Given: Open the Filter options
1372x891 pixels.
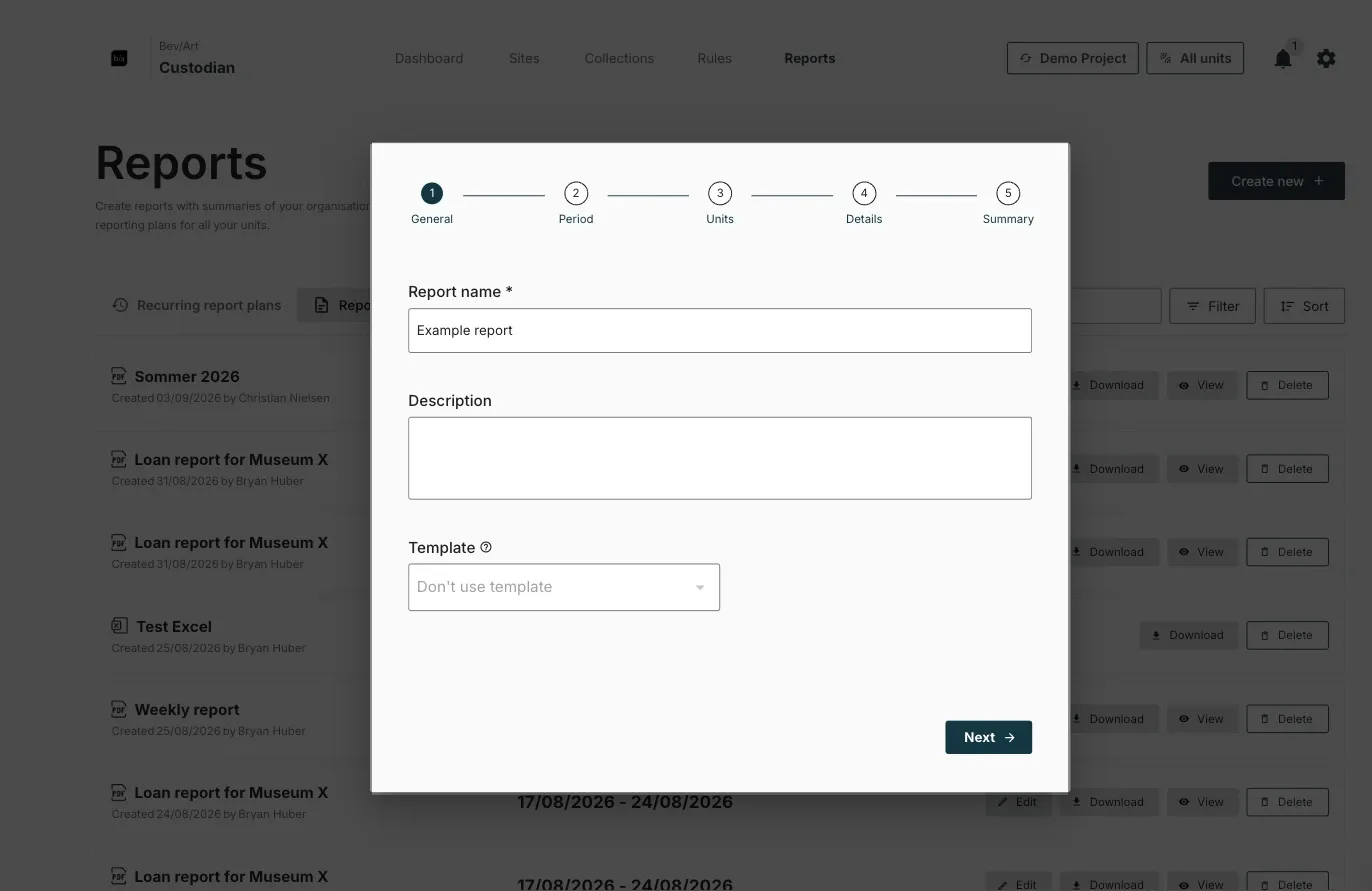Looking at the screenshot, I should 1213,306.
